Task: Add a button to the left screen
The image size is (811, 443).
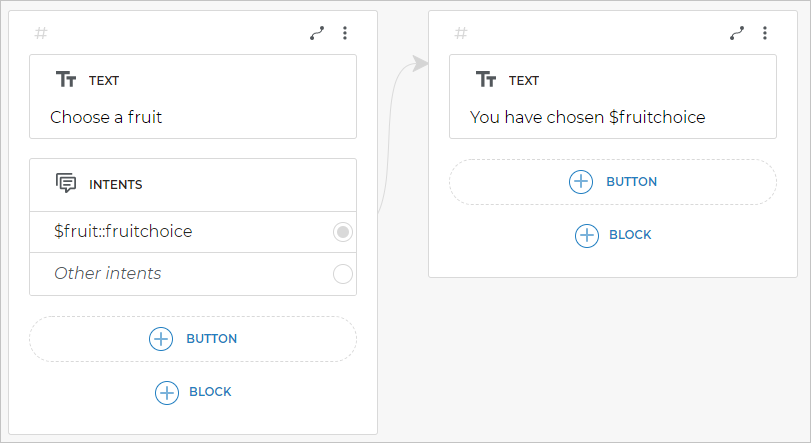Action: [193, 339]
